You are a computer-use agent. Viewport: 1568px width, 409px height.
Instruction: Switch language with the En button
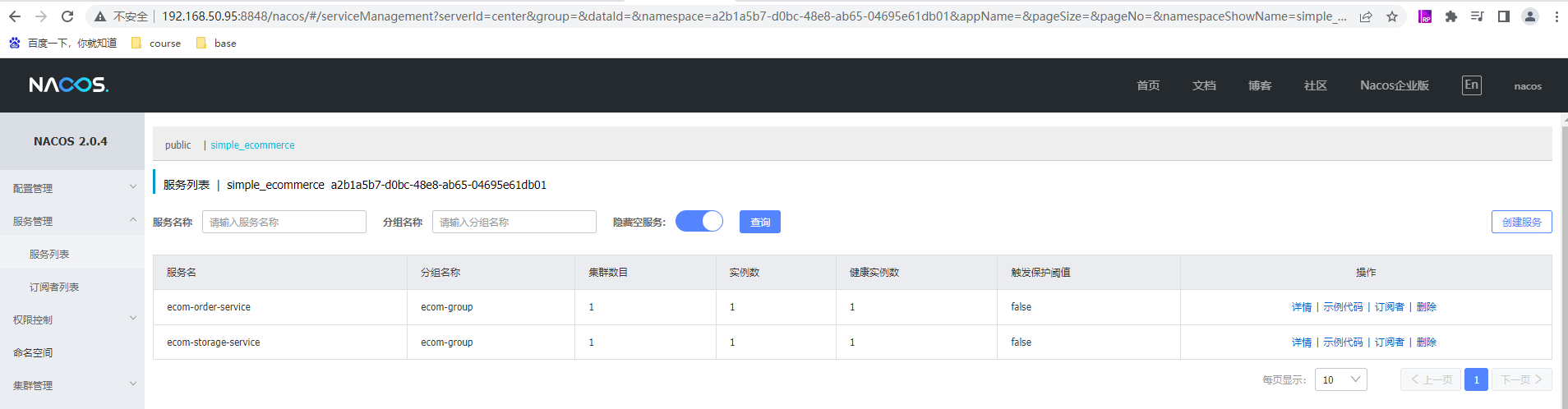pyautogui.click(x=1472, y=85)
